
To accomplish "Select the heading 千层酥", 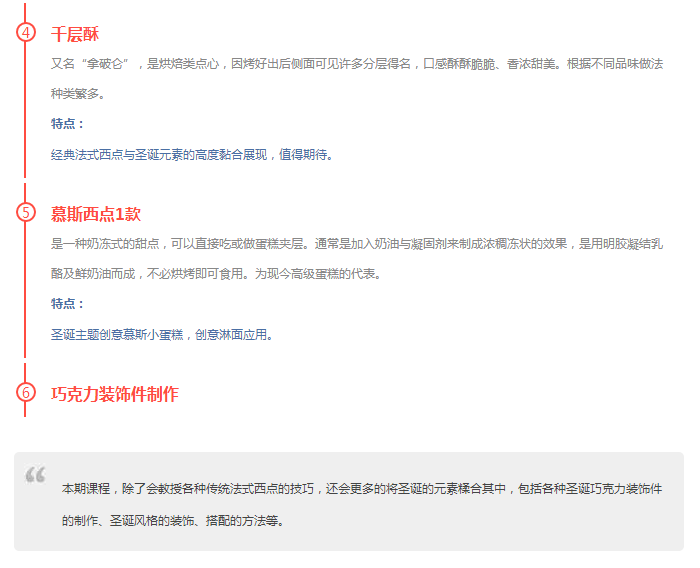I will tap(75, 34).
